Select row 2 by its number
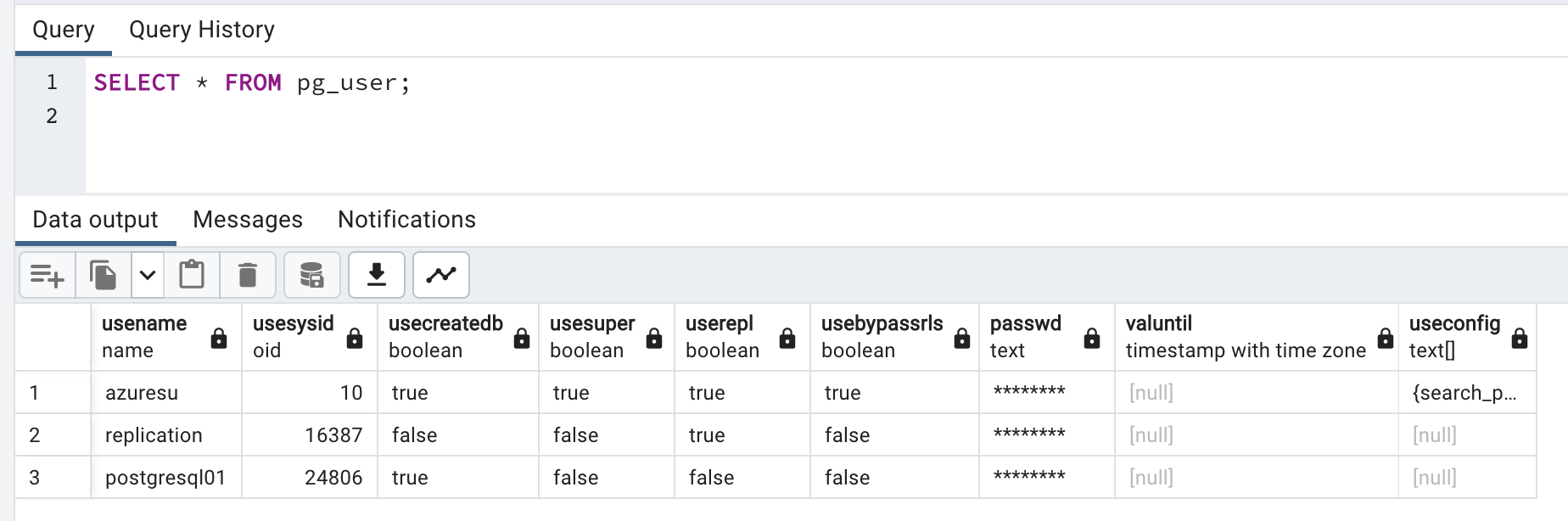Viewport: 1568px width, 521px height. (x=35, y=435)
